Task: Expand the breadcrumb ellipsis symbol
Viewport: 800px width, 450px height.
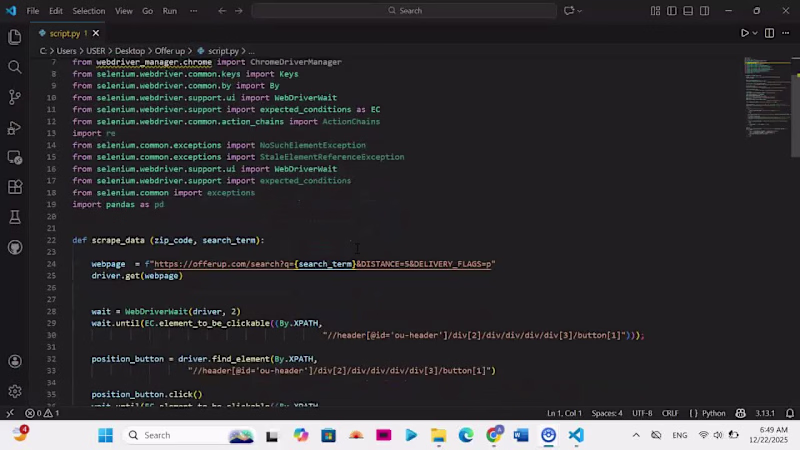Action: [252, 51]
